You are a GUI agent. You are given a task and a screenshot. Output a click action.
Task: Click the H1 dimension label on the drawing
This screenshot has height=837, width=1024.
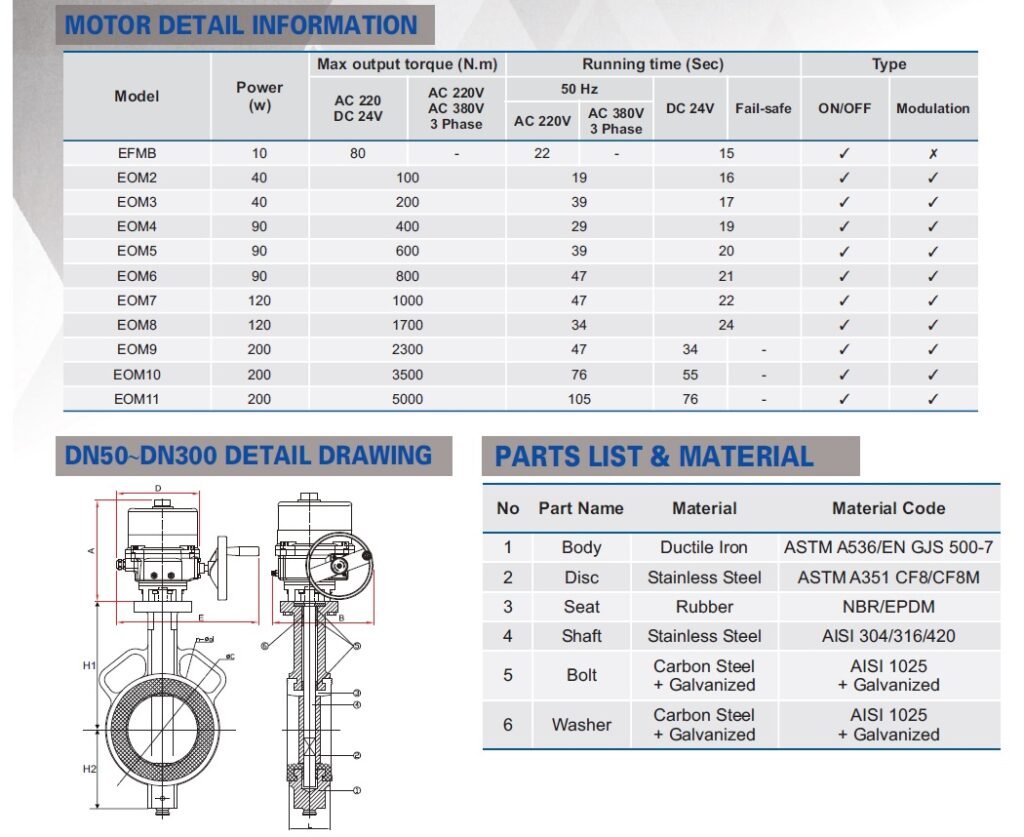pos(89,665)
